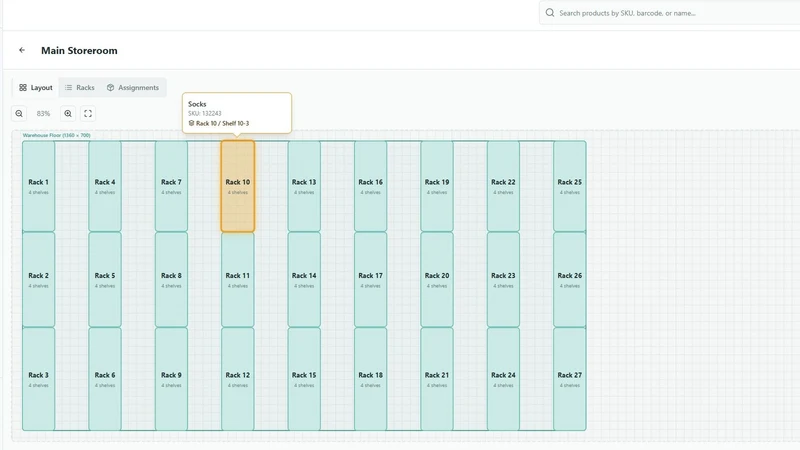800x450 pixels.
Task: Select Rack 15 on the floor plan
Action: (304, 379)
